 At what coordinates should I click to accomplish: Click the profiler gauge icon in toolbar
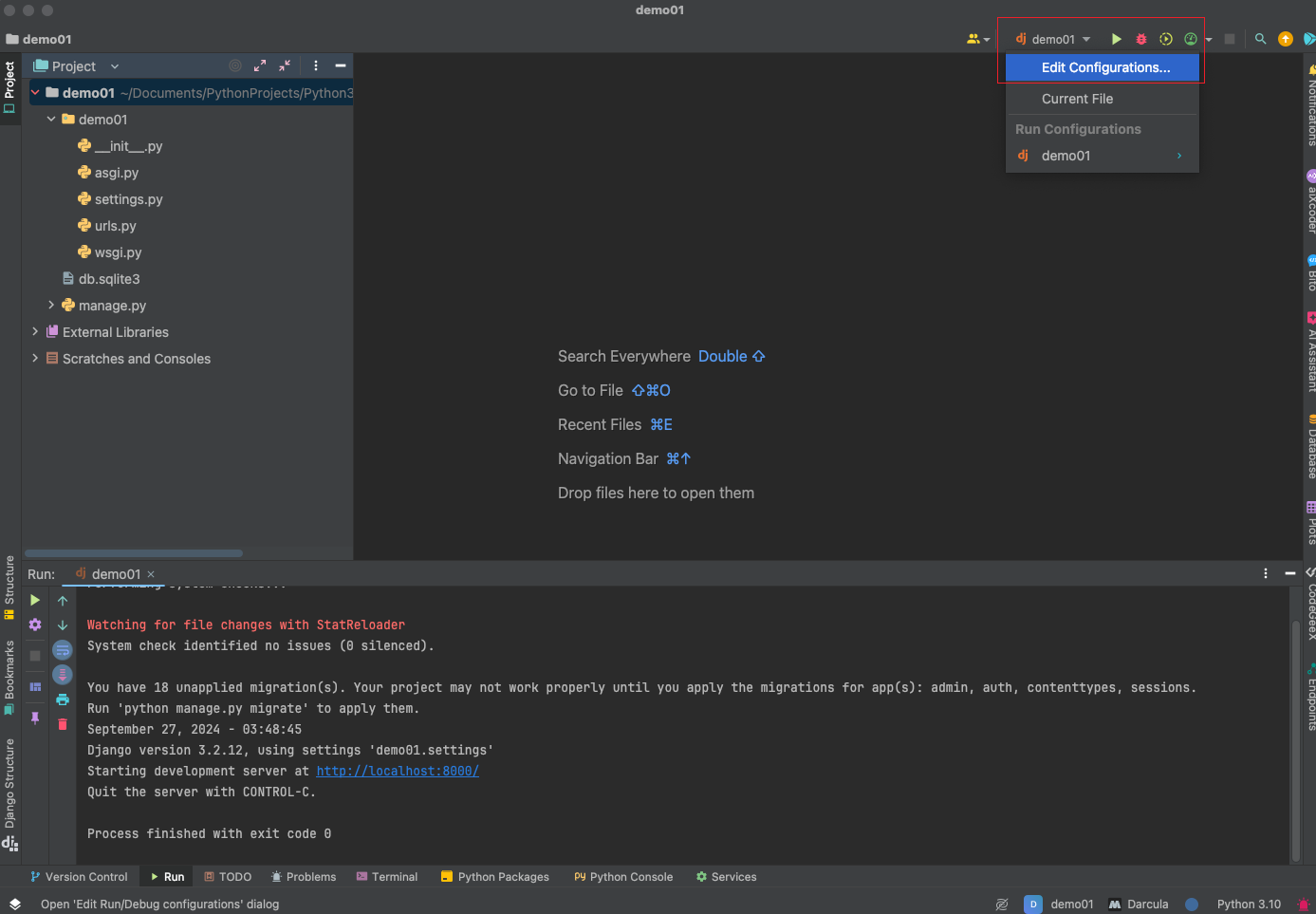pyautogui.click(x=1191, y=39)
